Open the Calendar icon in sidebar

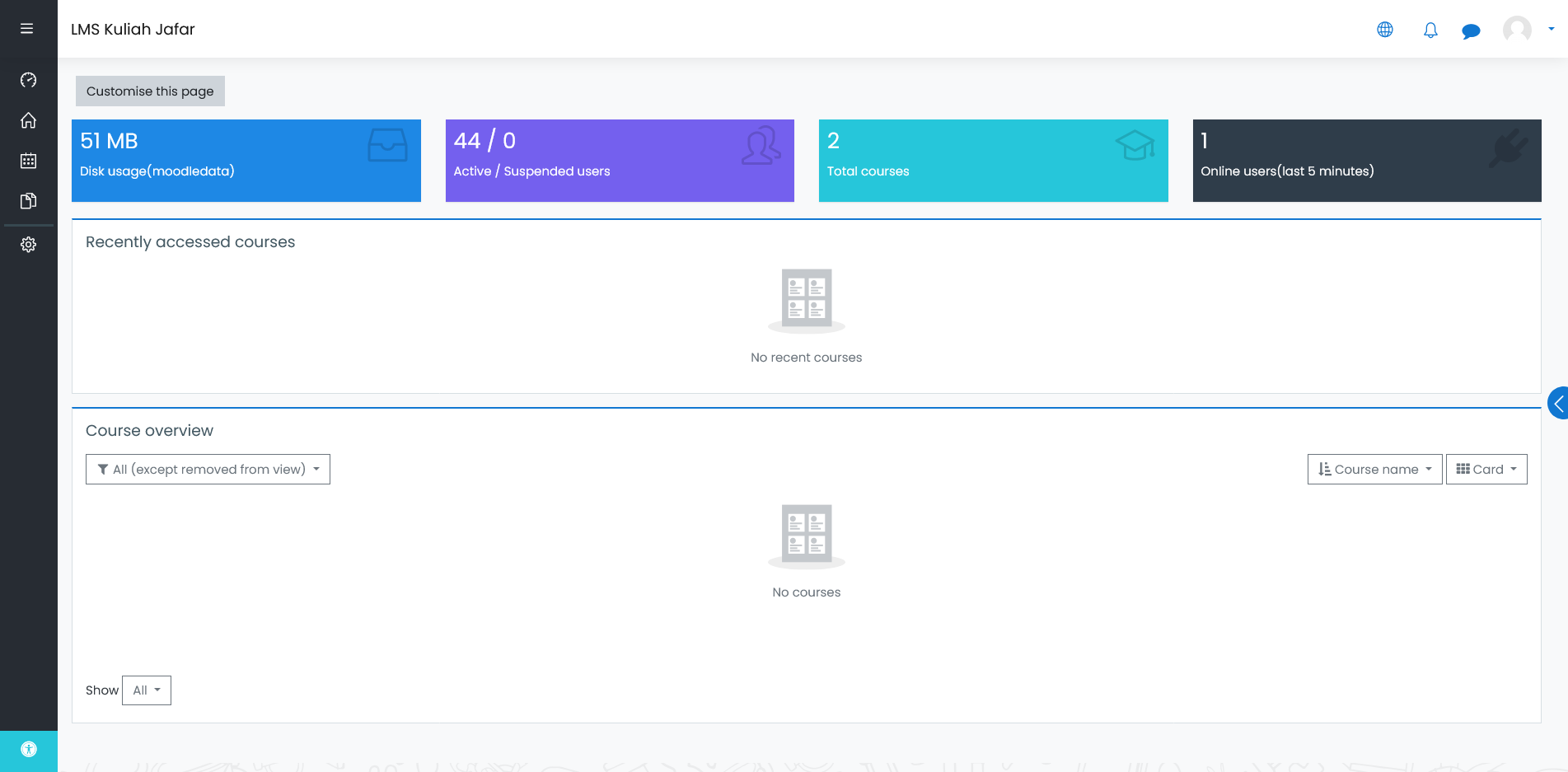click(x=29, y=161)
